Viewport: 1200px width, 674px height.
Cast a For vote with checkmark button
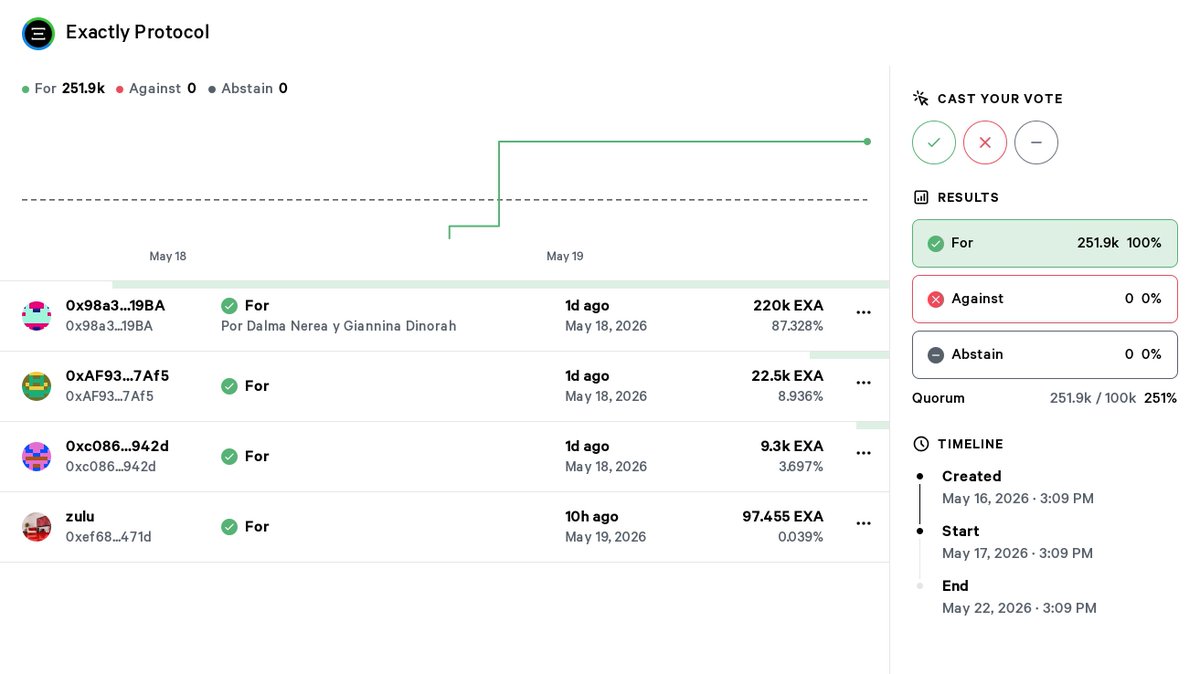point(934,143)
